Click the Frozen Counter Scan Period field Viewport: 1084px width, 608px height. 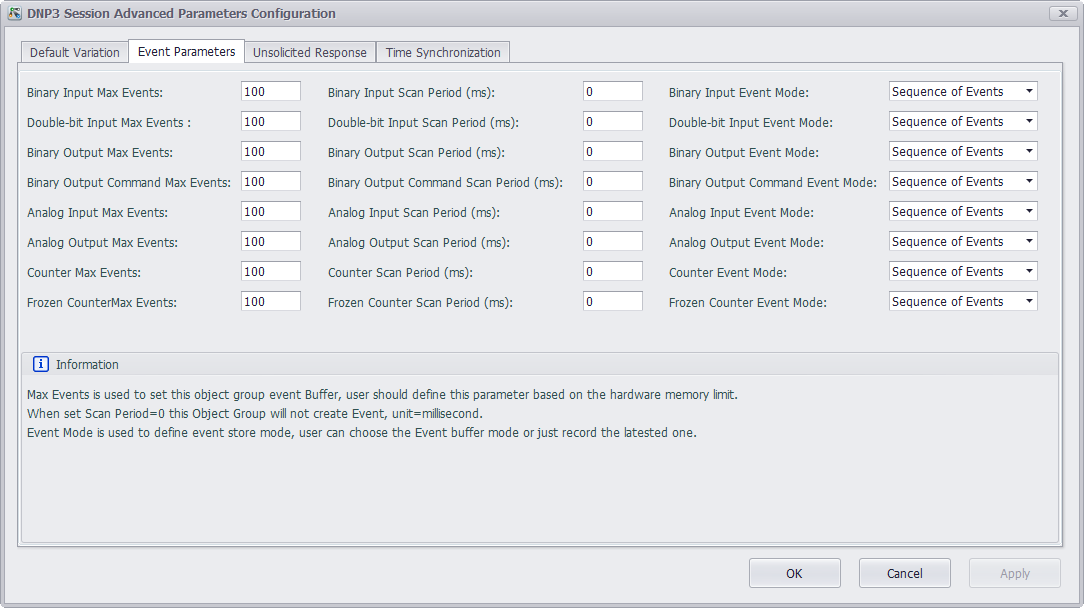612,302
